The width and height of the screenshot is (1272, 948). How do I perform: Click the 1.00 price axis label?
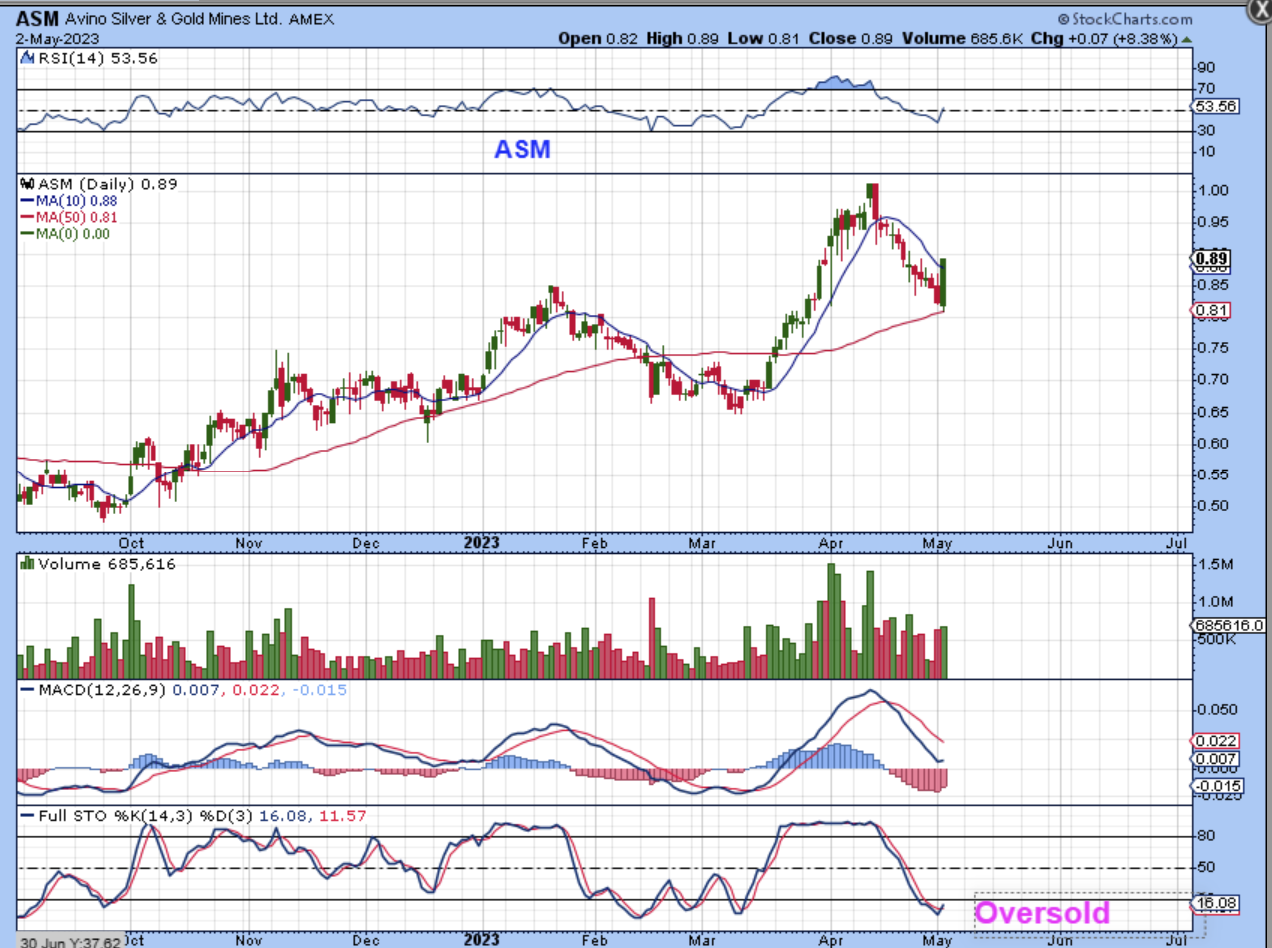coord(1213,190)
